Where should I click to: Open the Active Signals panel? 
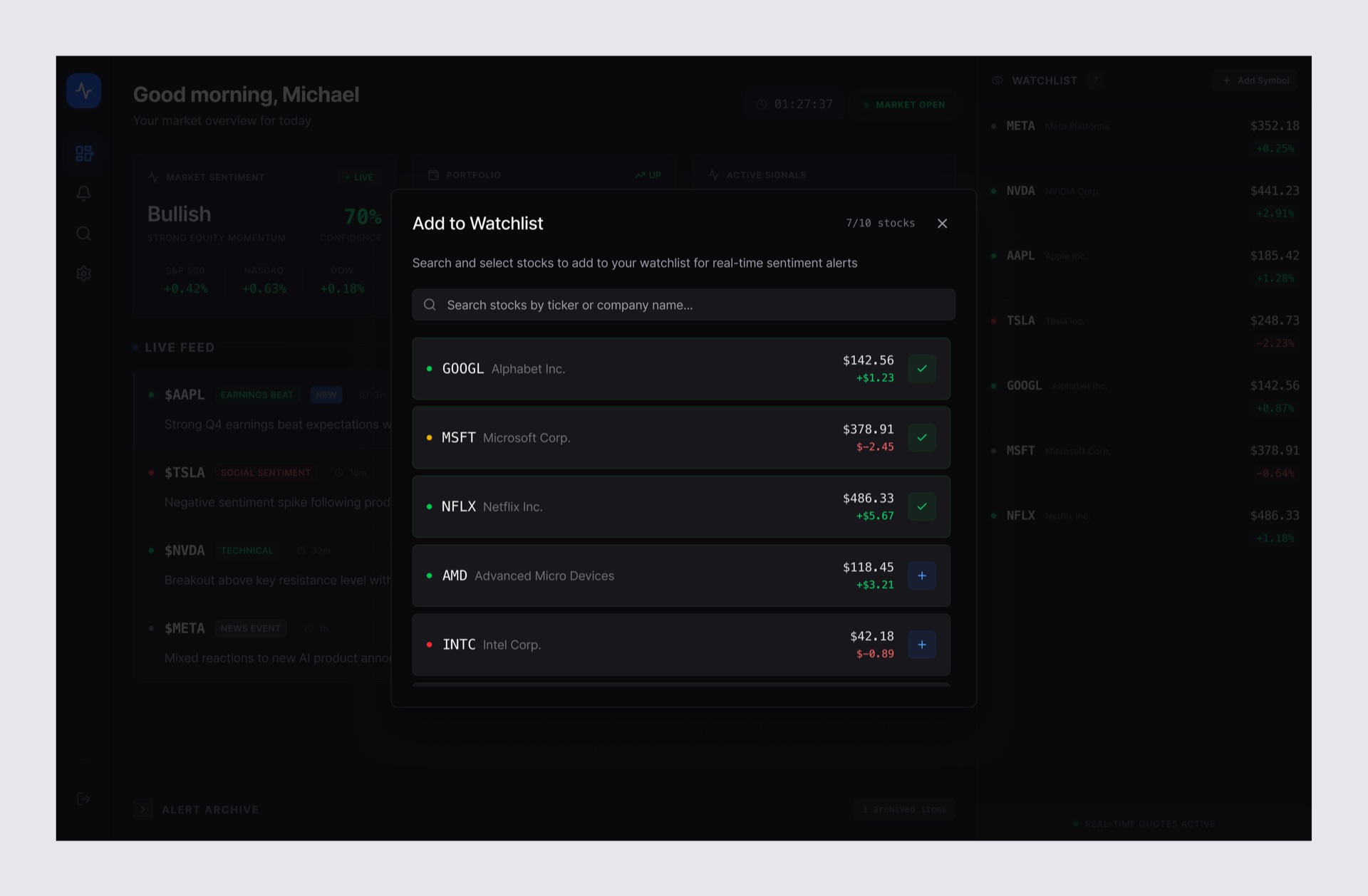[x=766, y=174]
